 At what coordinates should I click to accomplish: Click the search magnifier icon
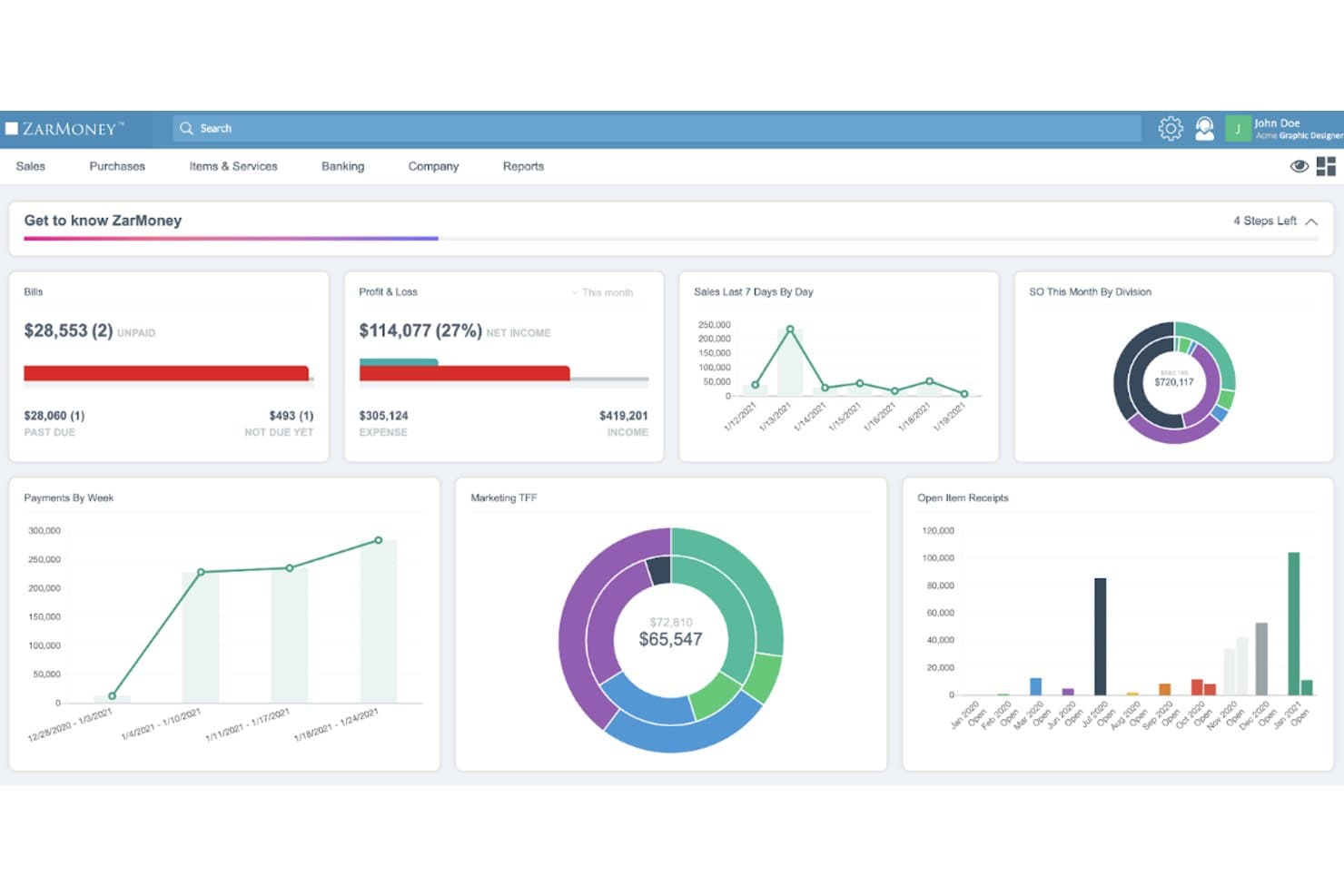(186, 128)
